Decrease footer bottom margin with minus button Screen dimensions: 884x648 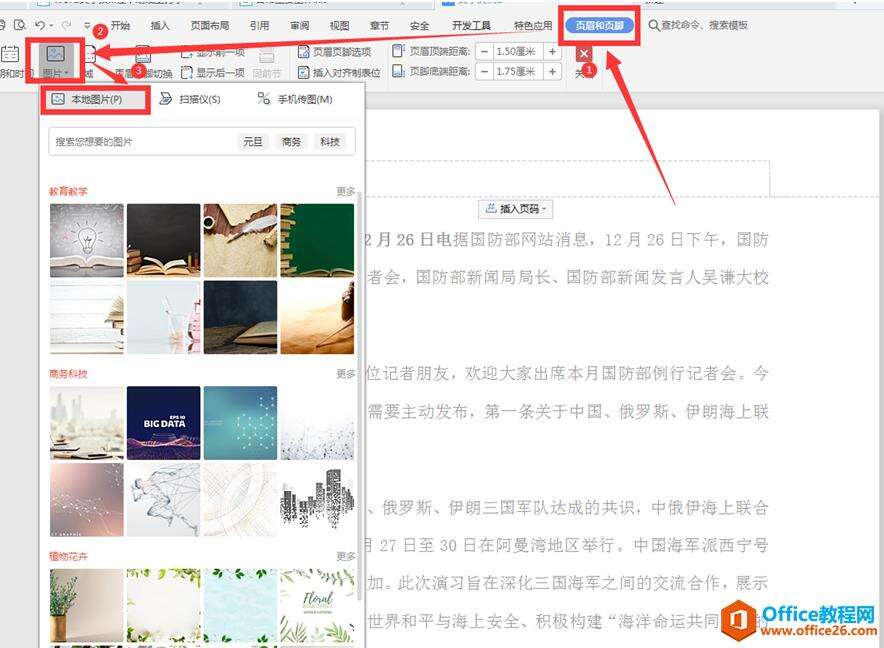[x=484, y=72]
